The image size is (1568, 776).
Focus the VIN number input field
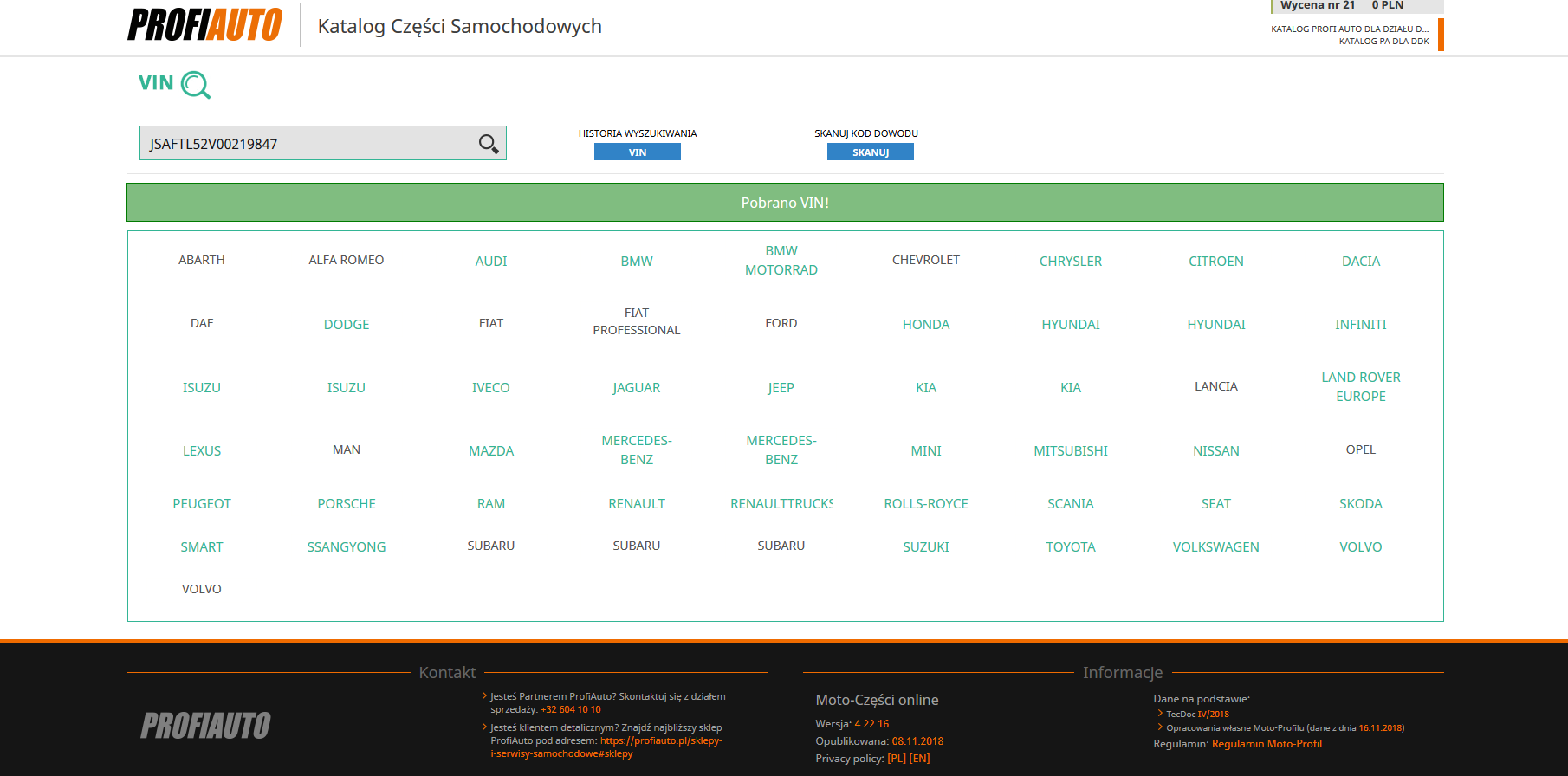(x=323, y=143)
